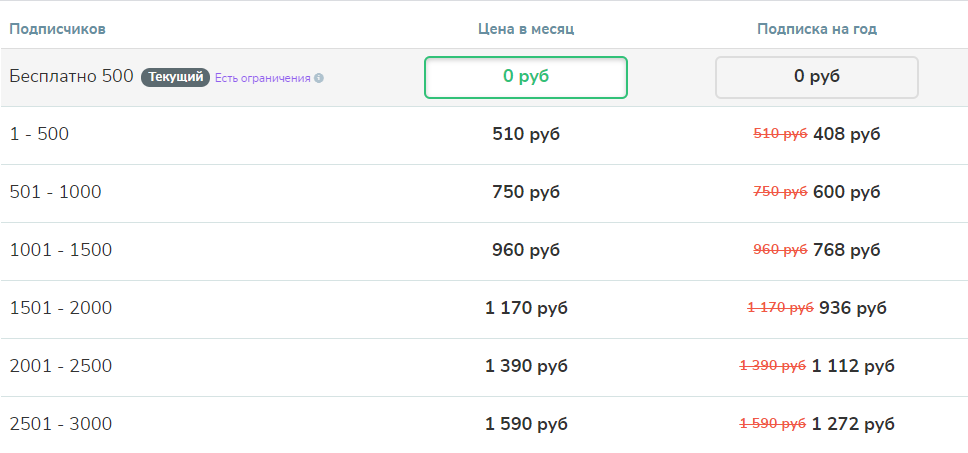968x453 pixels.
Task: Select the green 0 руб monthly button
Action: pyautogui.click(x=526, y=77)
